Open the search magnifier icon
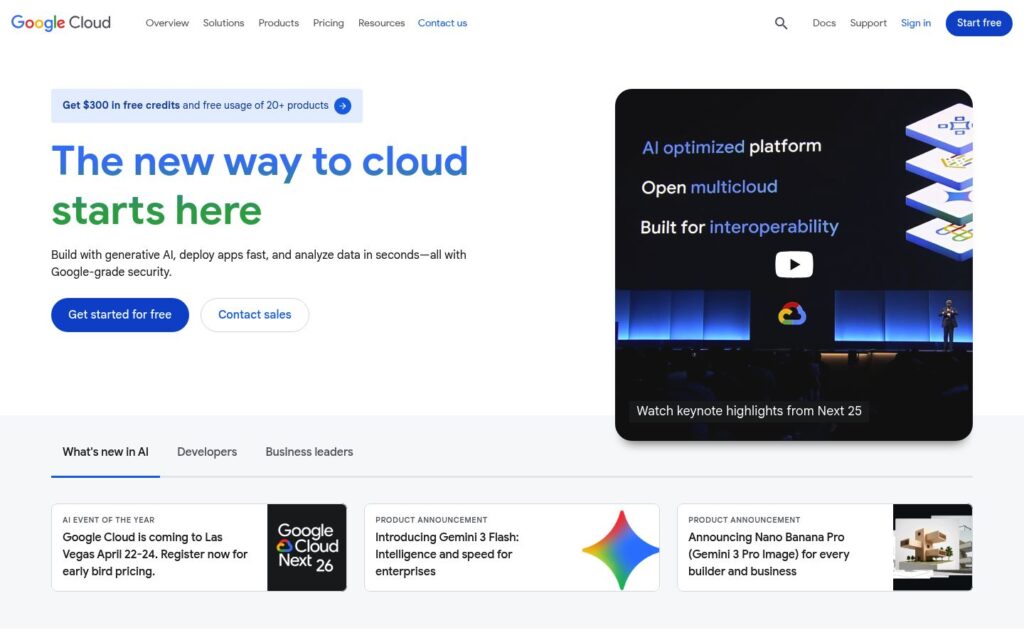 pos(780,24)
